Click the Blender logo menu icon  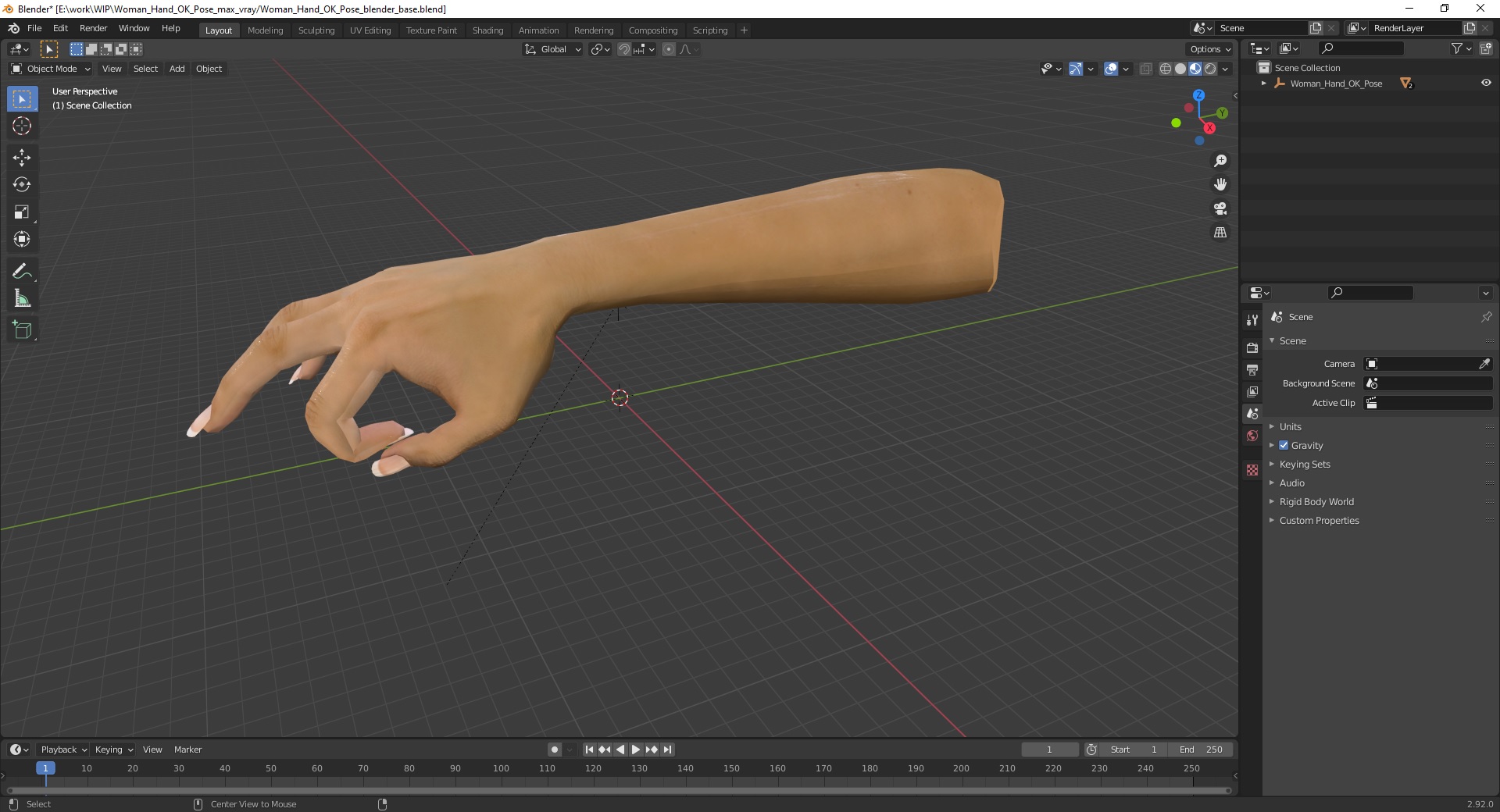point(13,28)
